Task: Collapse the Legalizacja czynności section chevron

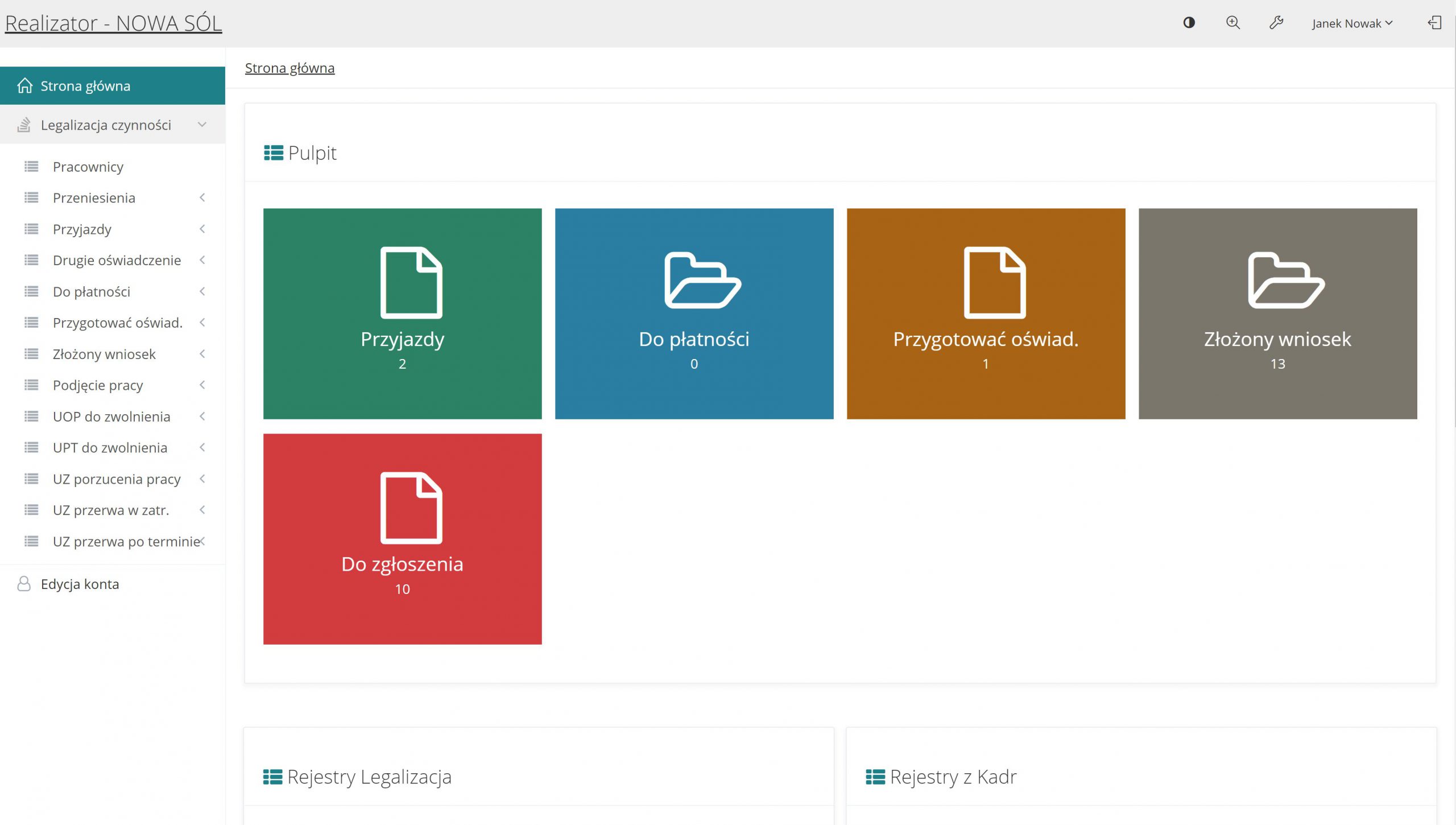Action: coord(202,125)
